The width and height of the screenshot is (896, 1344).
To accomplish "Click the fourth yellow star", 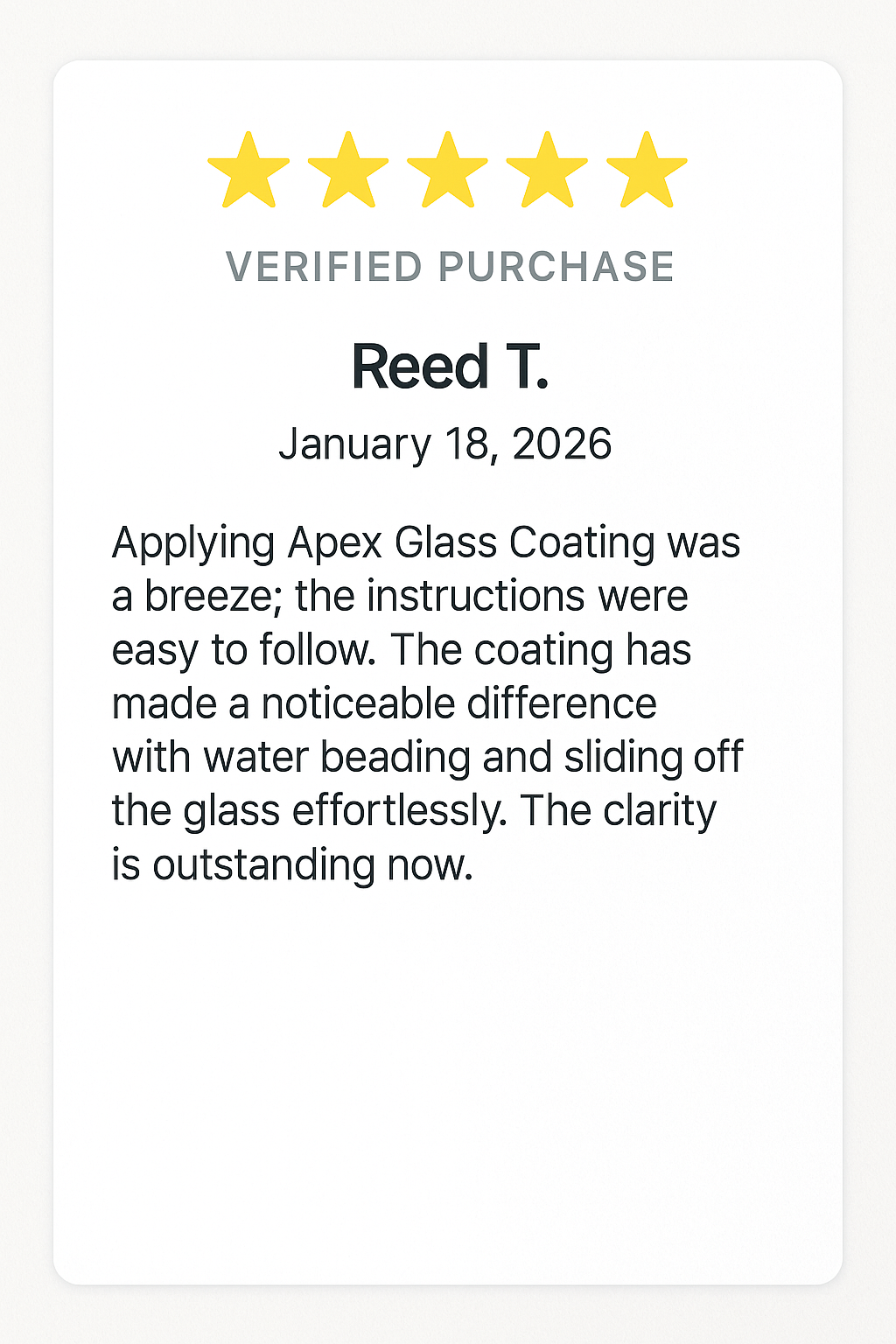I will click(547, 172).
